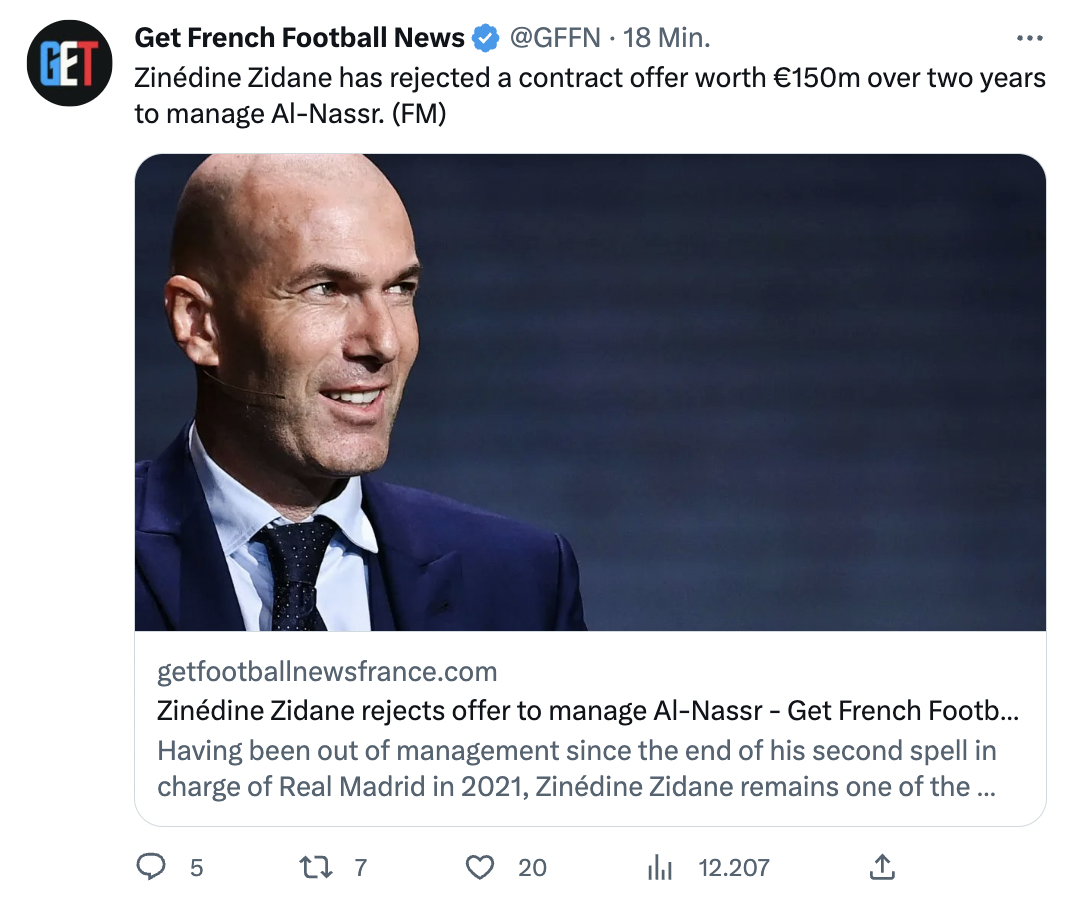The width and height of the screenshot is (1074, 906).
Task: Click the getfootballnewsfrance.com domain text
Action: (327, 671)
